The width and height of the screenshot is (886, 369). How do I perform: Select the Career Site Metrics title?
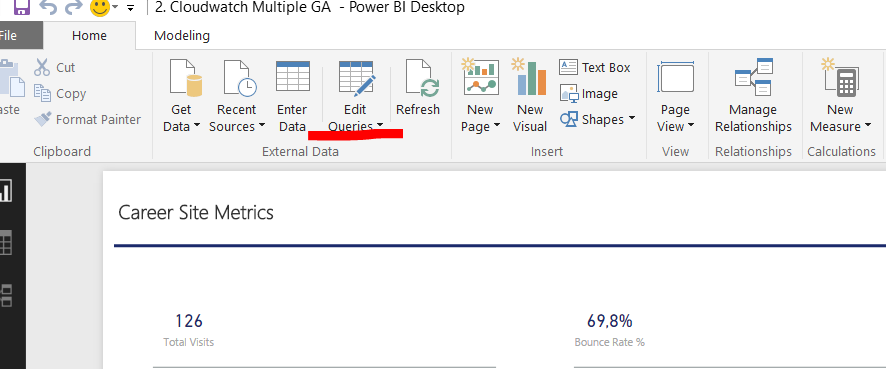coord(196,212)
